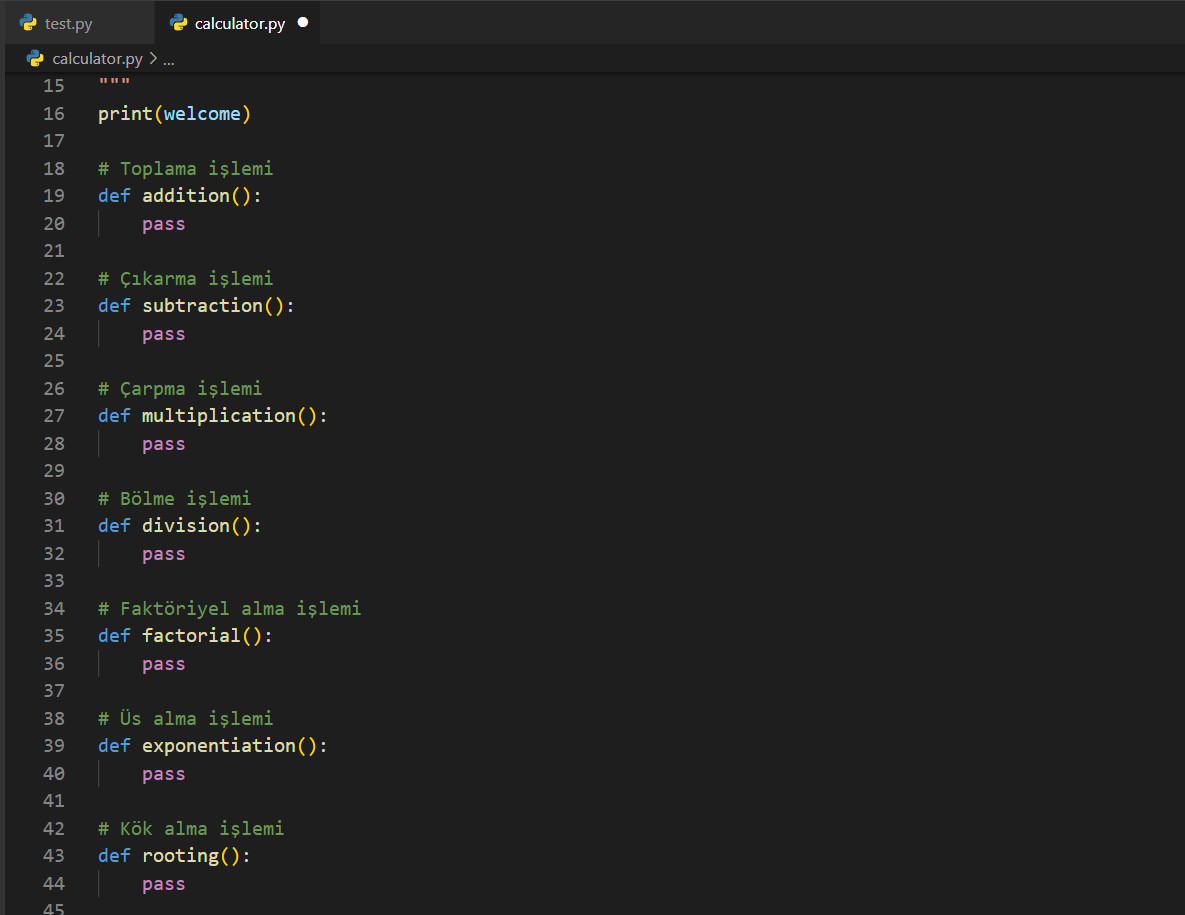Screen dimensions: 1185x915
Task: Click the exponentiation function name
Action: (x=218, y=746)
